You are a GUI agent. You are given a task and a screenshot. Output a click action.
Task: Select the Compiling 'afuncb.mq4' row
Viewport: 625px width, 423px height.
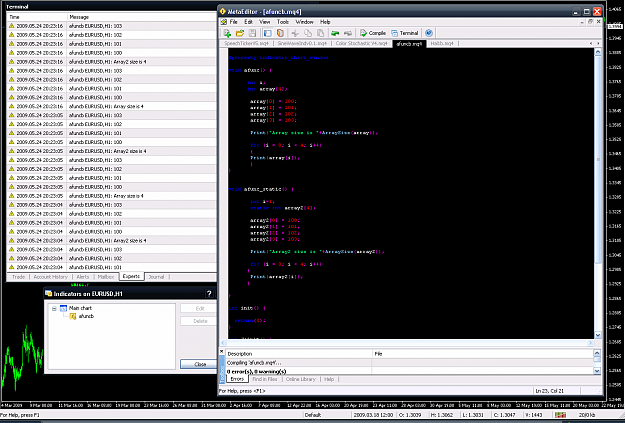point(409,363)
